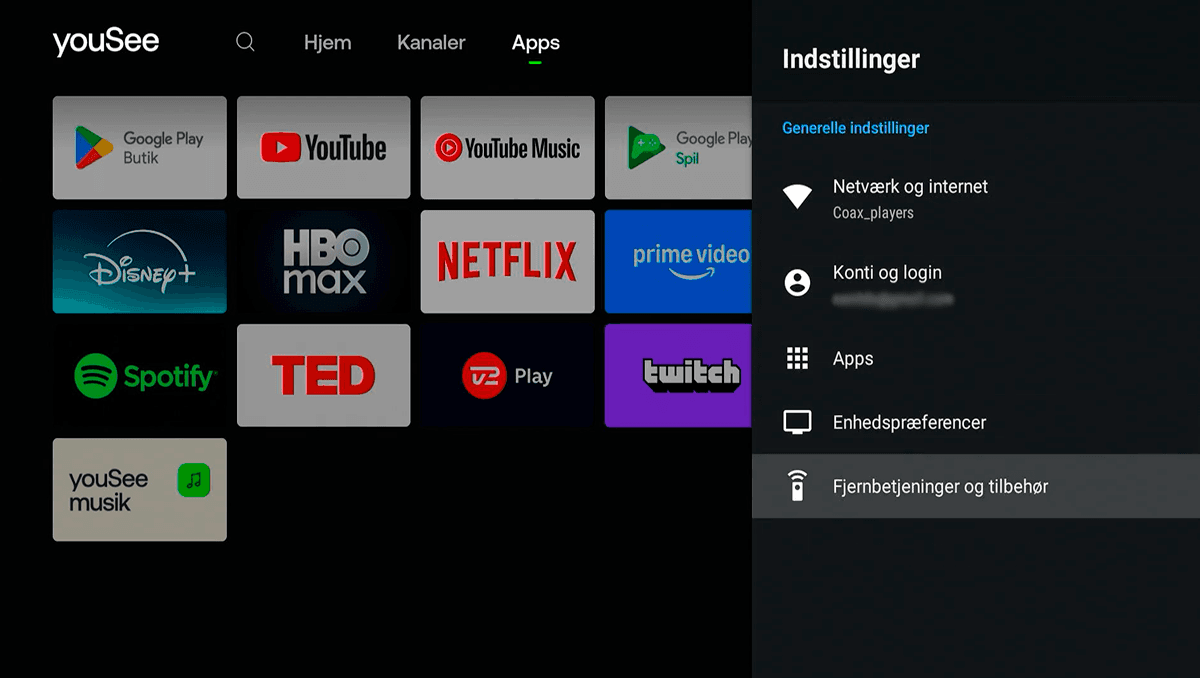Select the account profile icon next to Konti og login
This screenshot has width=1200, height=678.
797,283
